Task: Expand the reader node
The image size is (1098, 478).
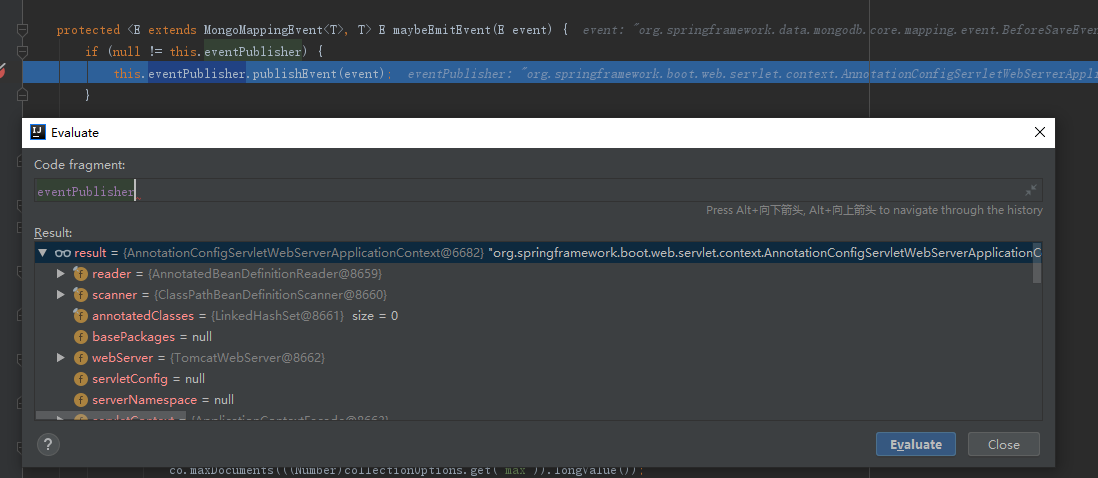Action: click(61, 274)
